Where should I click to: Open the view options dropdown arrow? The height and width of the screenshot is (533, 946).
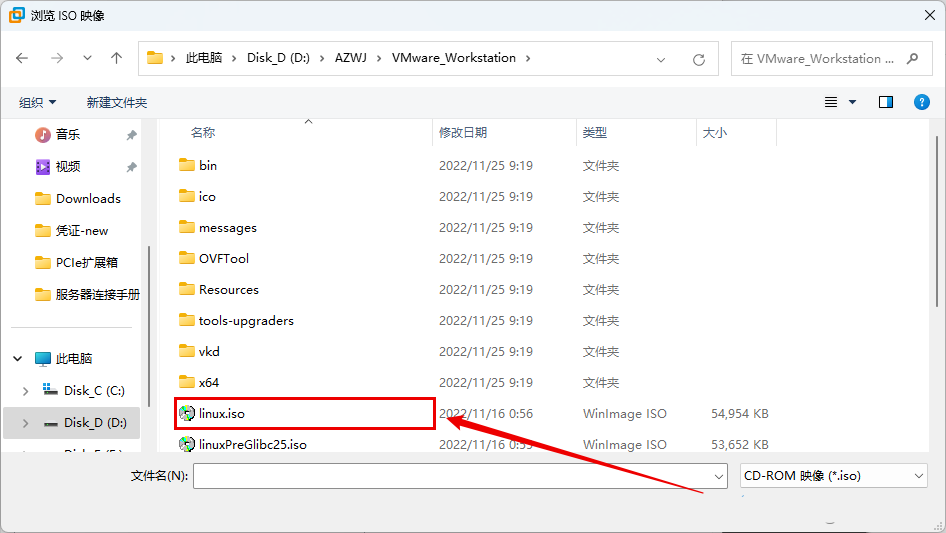852,102
